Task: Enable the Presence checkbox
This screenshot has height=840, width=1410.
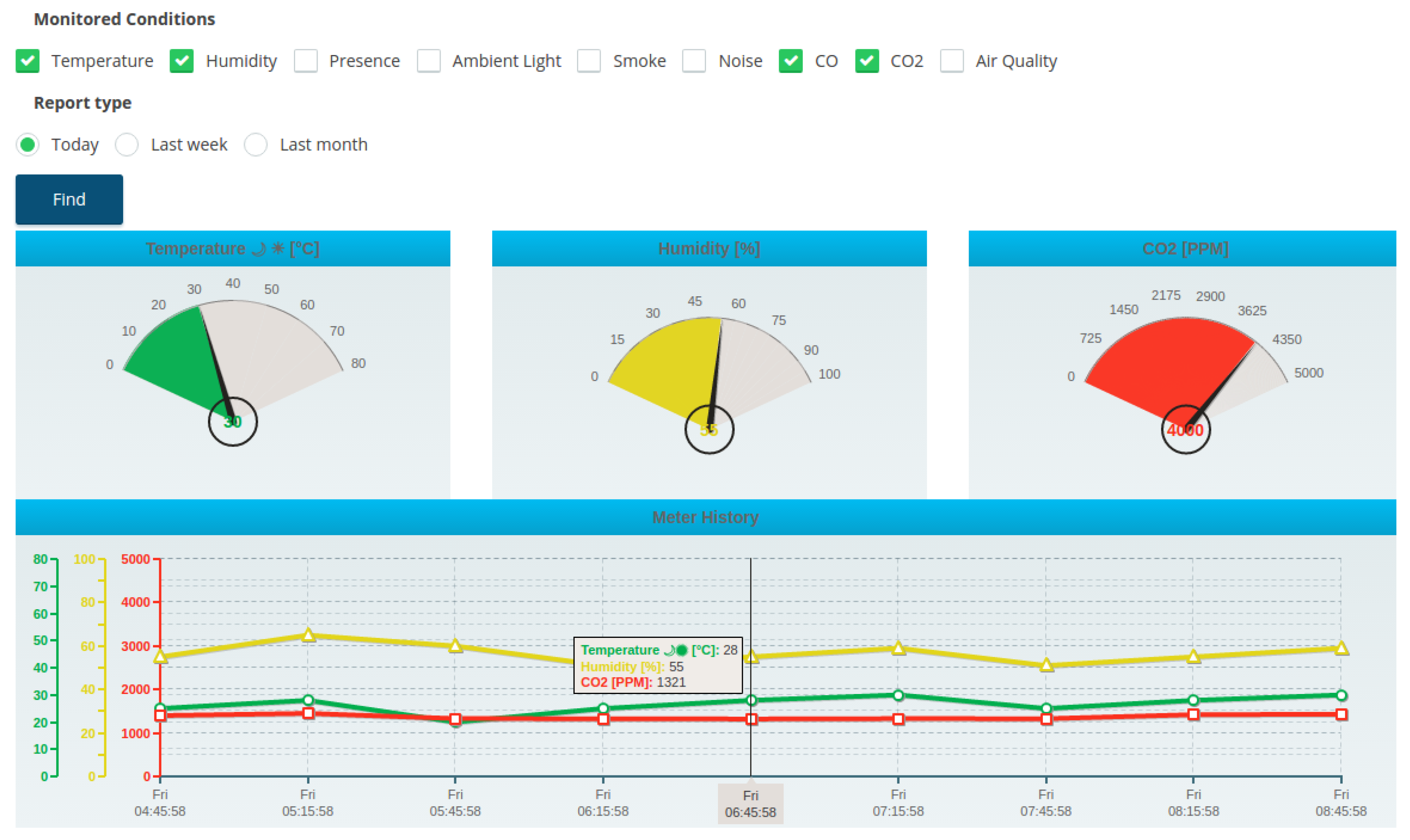Action: [x=306, y=60]
